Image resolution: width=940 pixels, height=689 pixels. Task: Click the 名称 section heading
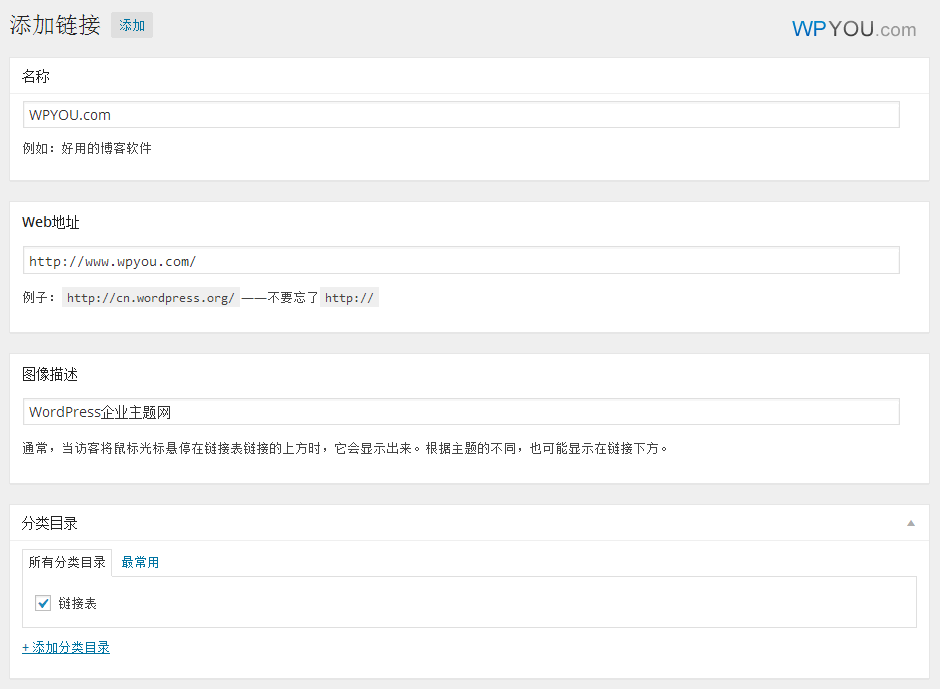click(x=36, y=76)
